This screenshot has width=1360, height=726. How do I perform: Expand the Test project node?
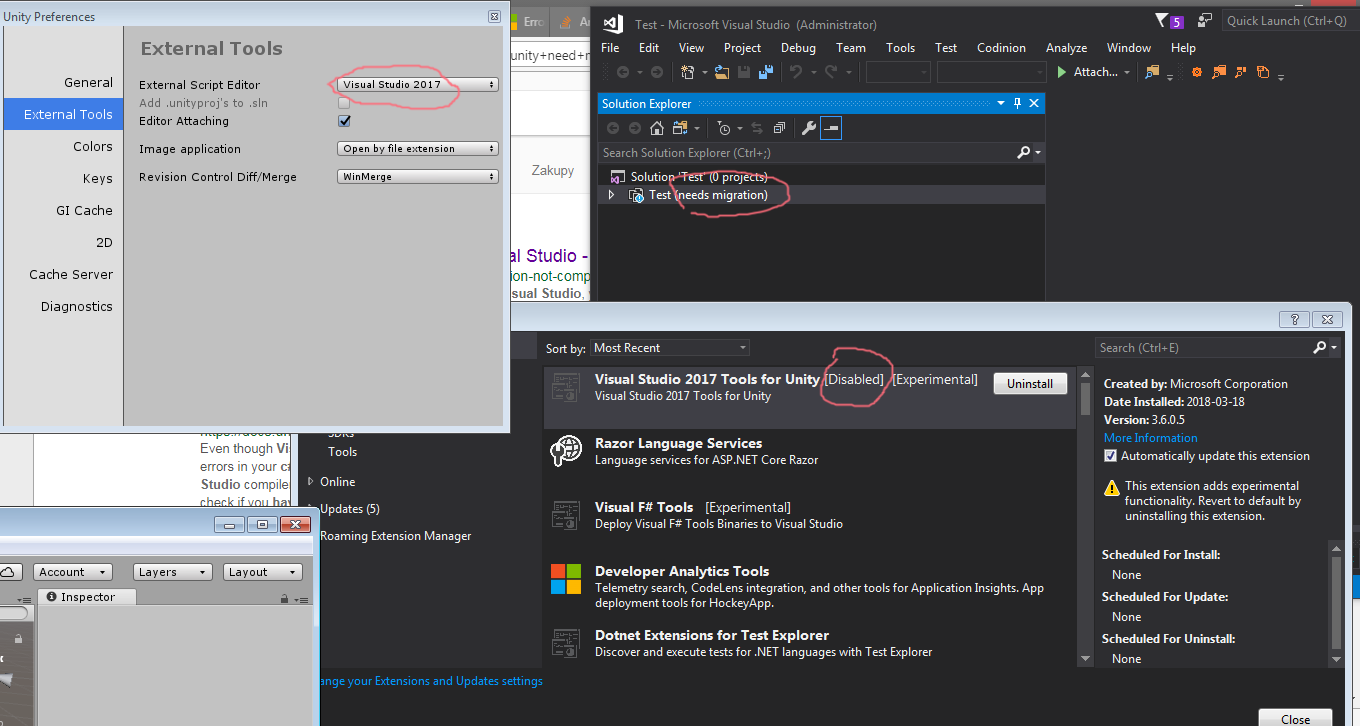coord(611,195)
